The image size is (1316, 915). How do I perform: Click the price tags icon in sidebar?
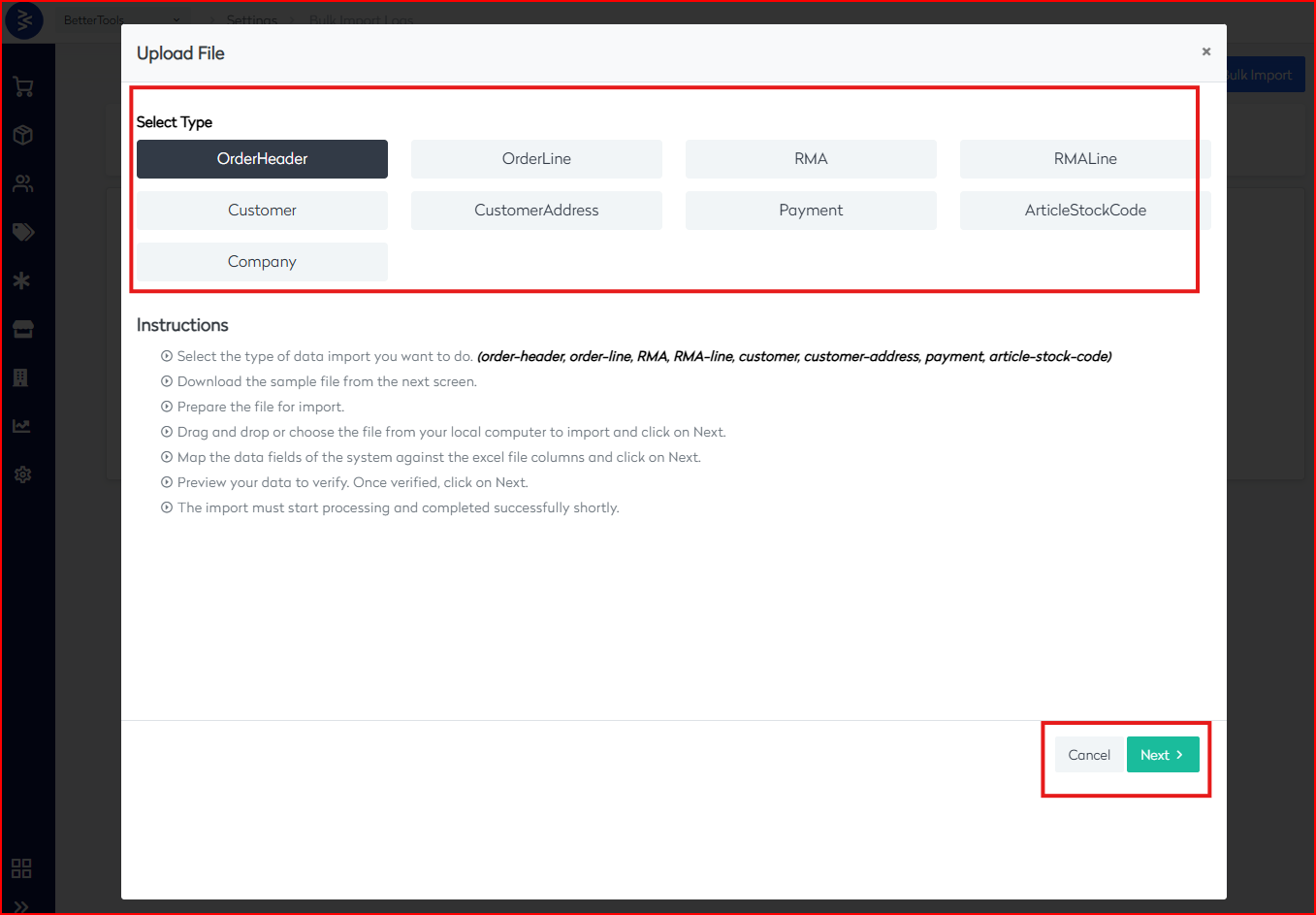click(23, 232)
